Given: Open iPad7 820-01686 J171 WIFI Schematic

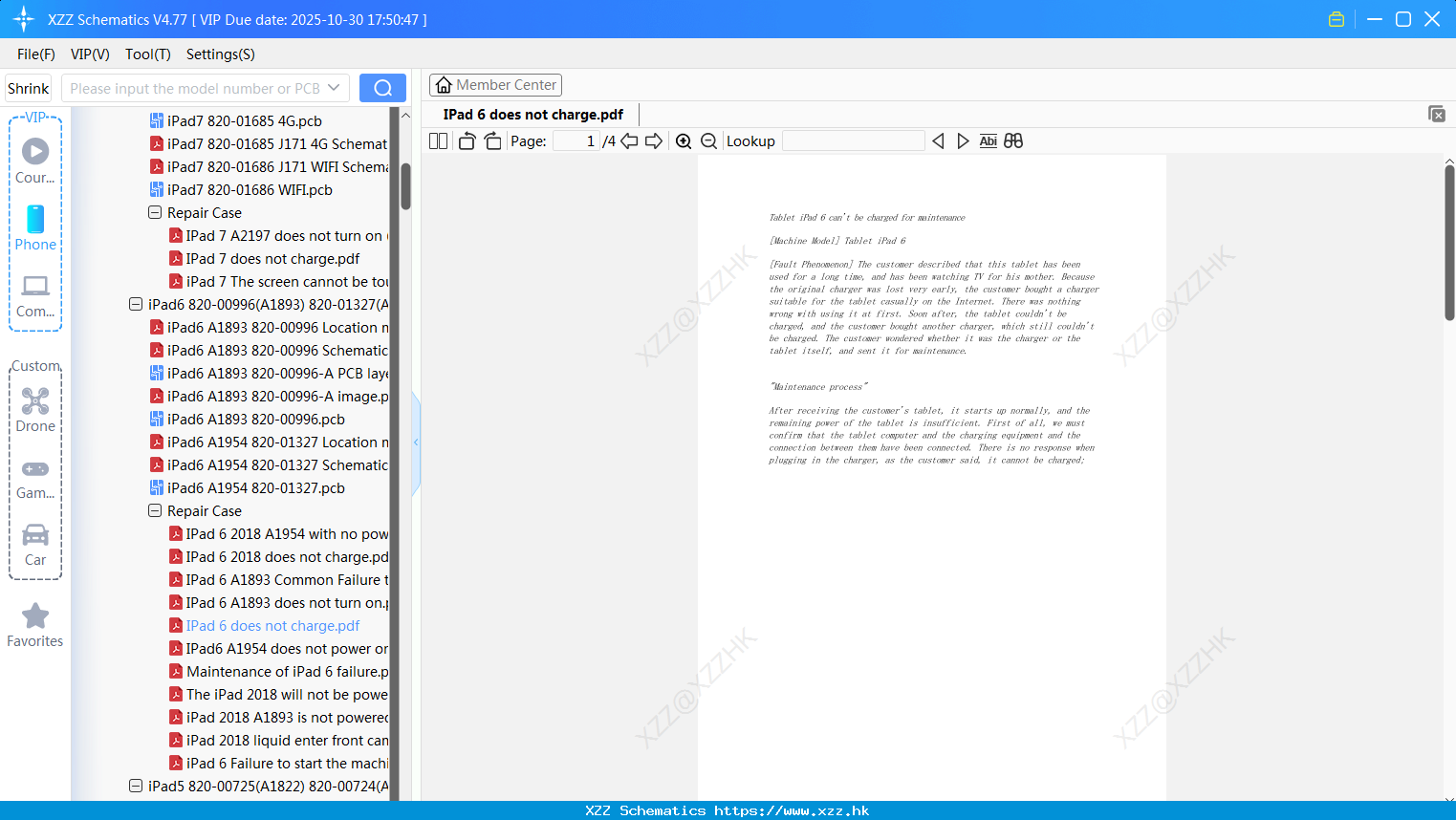Looking at the screenshot, I should pos(269,167).
